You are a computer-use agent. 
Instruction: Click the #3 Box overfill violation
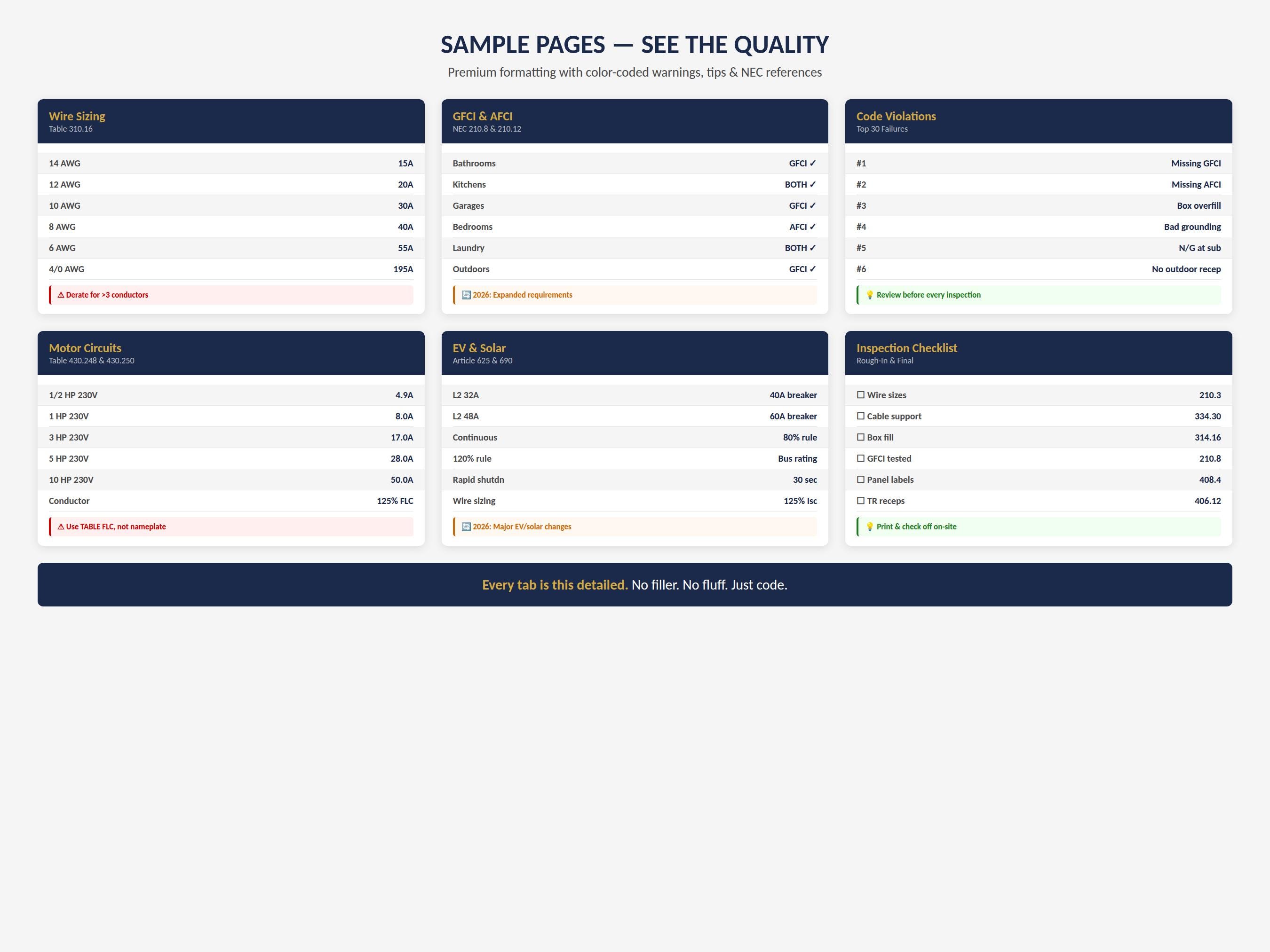[x=1039, y=206]
